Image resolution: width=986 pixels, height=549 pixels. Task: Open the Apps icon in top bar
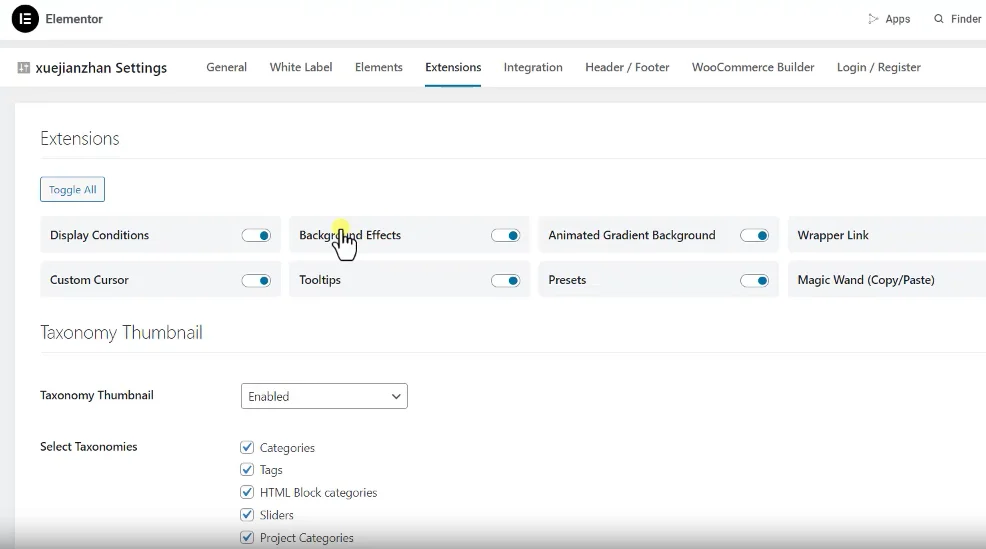click(x=873, y=19)
